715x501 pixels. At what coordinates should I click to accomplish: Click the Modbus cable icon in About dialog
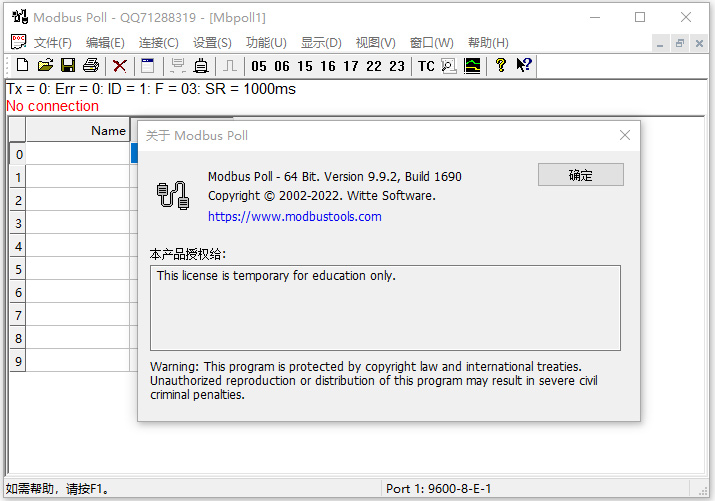pos(173,195)
